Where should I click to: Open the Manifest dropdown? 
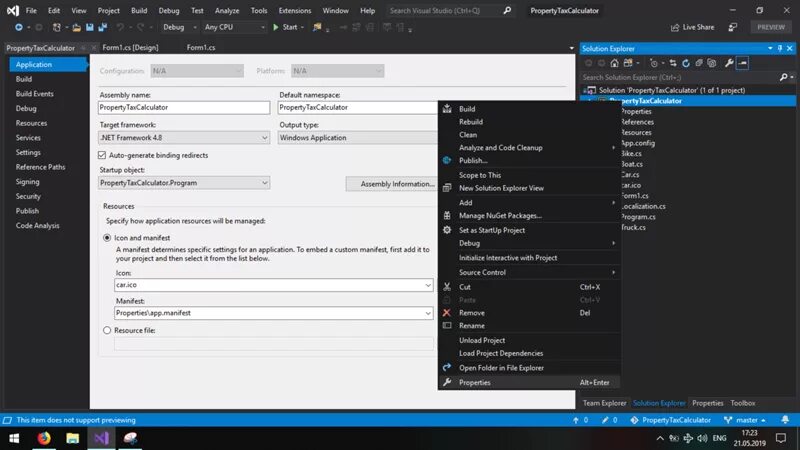pyautogui.click(x=428, y=313)
